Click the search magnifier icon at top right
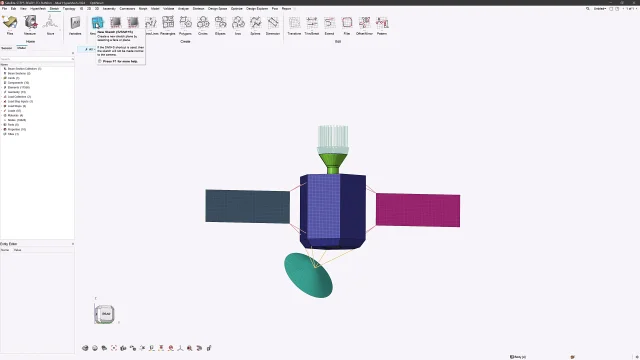640x360 pixels. point(588,9)
